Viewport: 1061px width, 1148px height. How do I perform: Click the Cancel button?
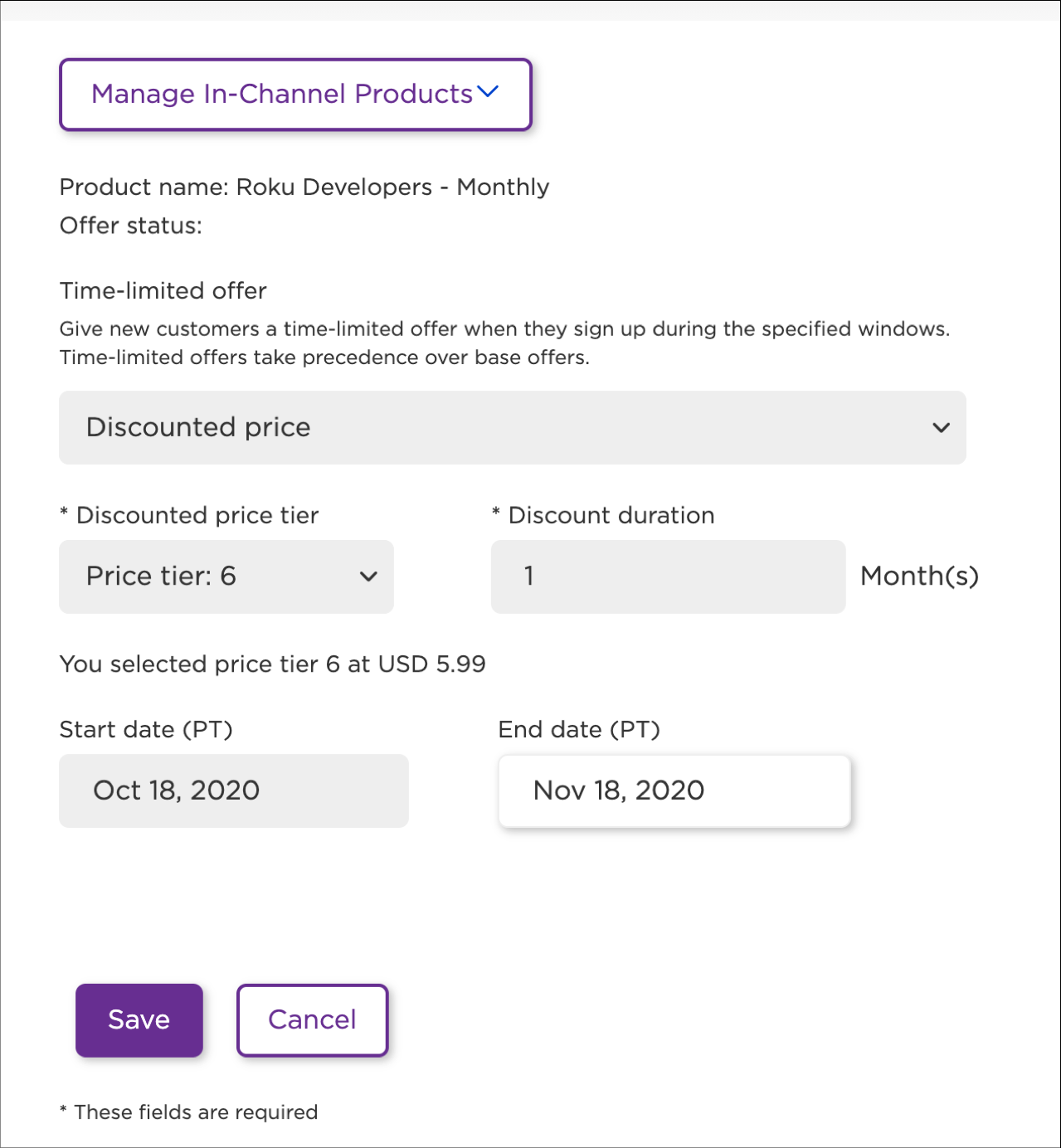click(312, 1019)
